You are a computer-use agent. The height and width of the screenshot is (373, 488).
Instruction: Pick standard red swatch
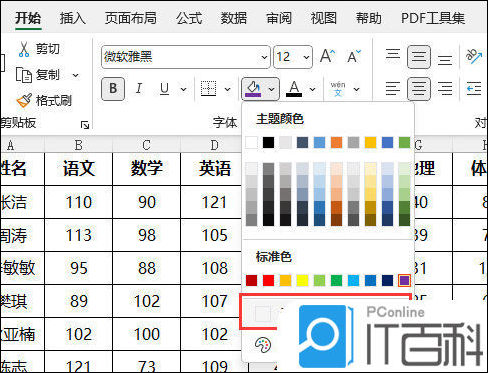(268, 280)
